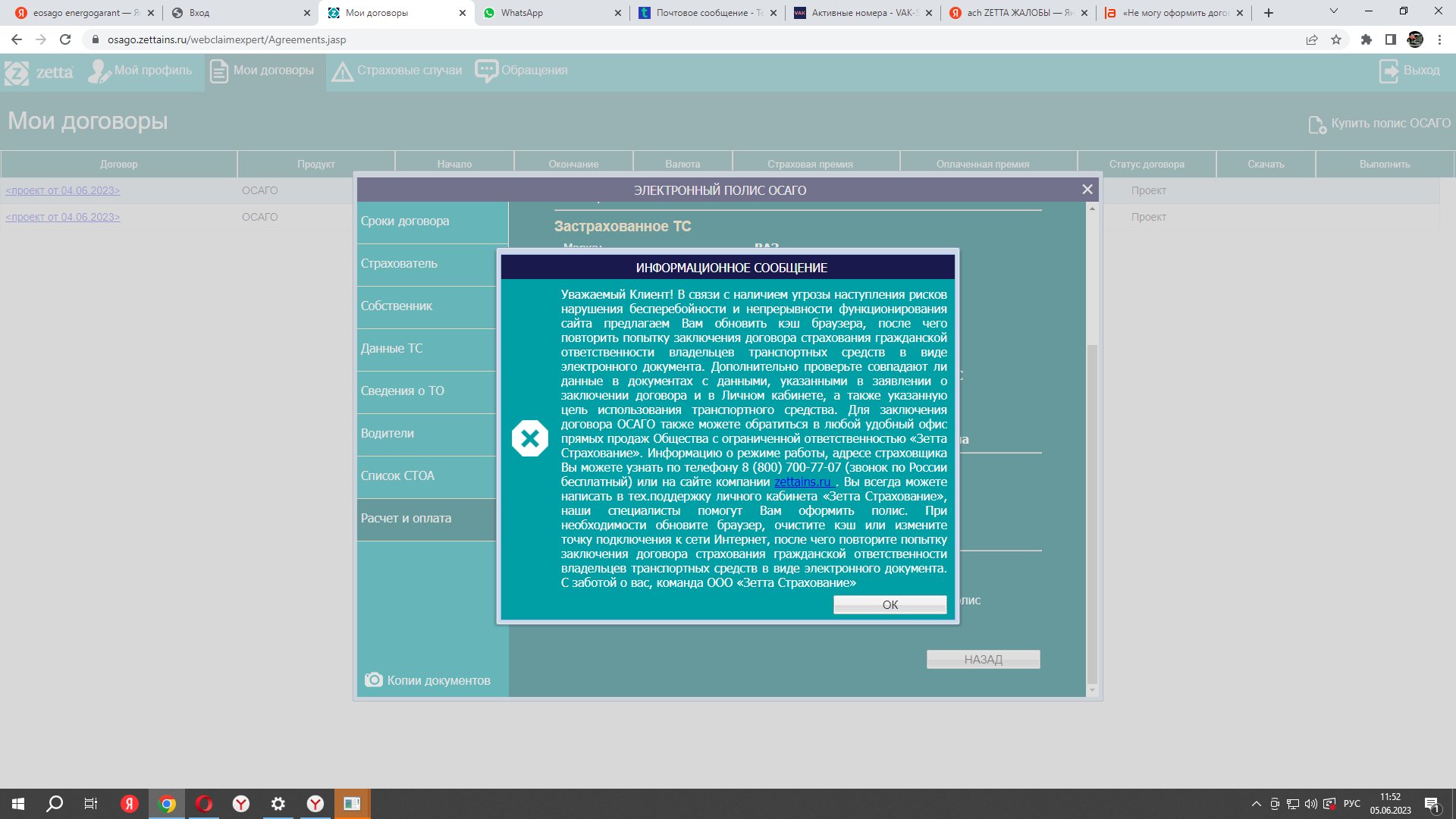The height and width of the screenshot is (819, 1456).
Task: Click the error X icon in message
Action: pyautogui.click(x=529, y=438)
